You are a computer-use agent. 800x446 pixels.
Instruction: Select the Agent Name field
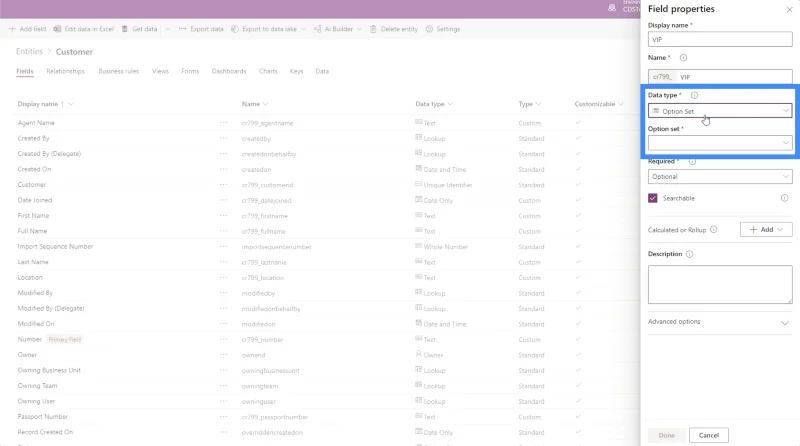coord(36,123)
